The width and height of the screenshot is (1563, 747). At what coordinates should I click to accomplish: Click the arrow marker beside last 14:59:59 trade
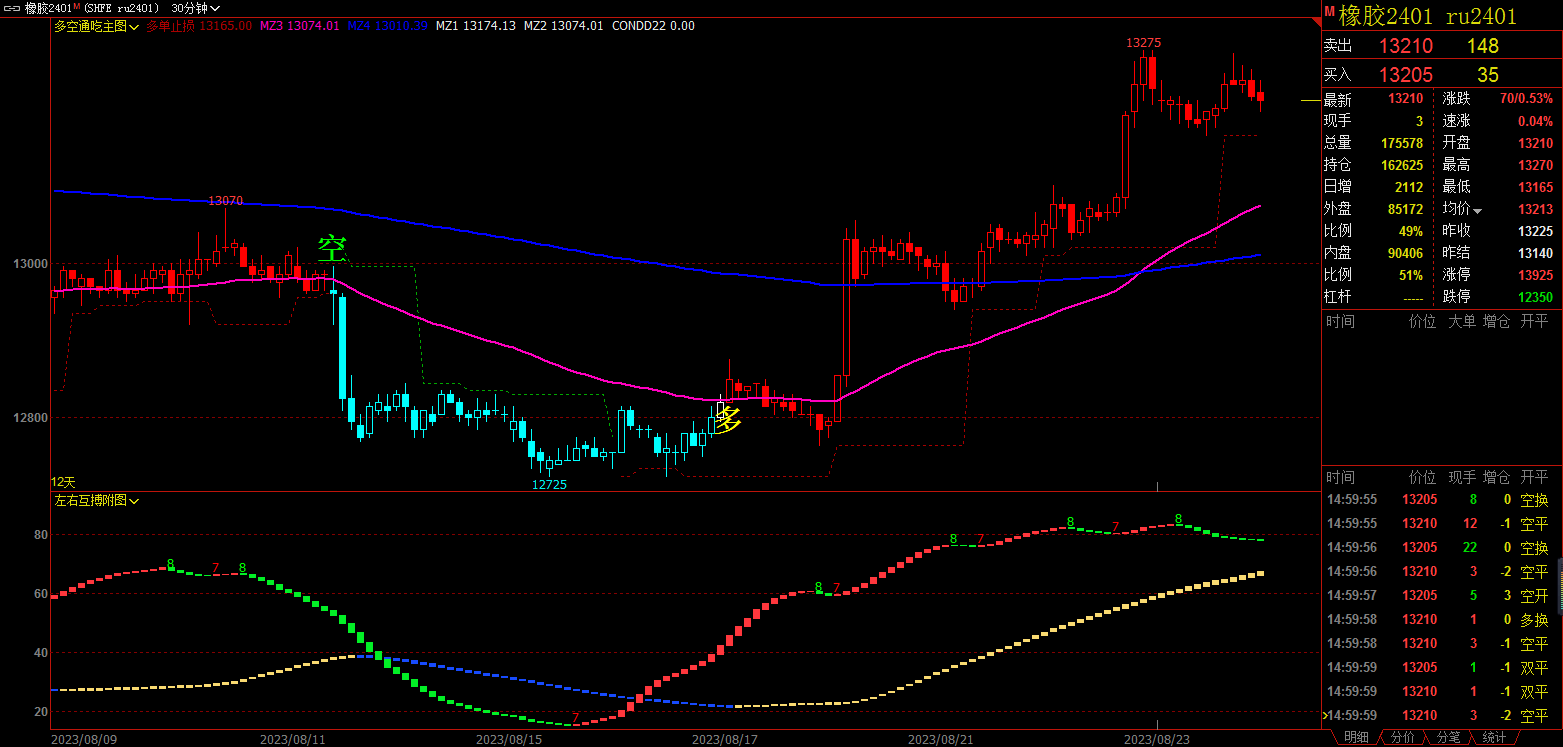click(1326, 715)
